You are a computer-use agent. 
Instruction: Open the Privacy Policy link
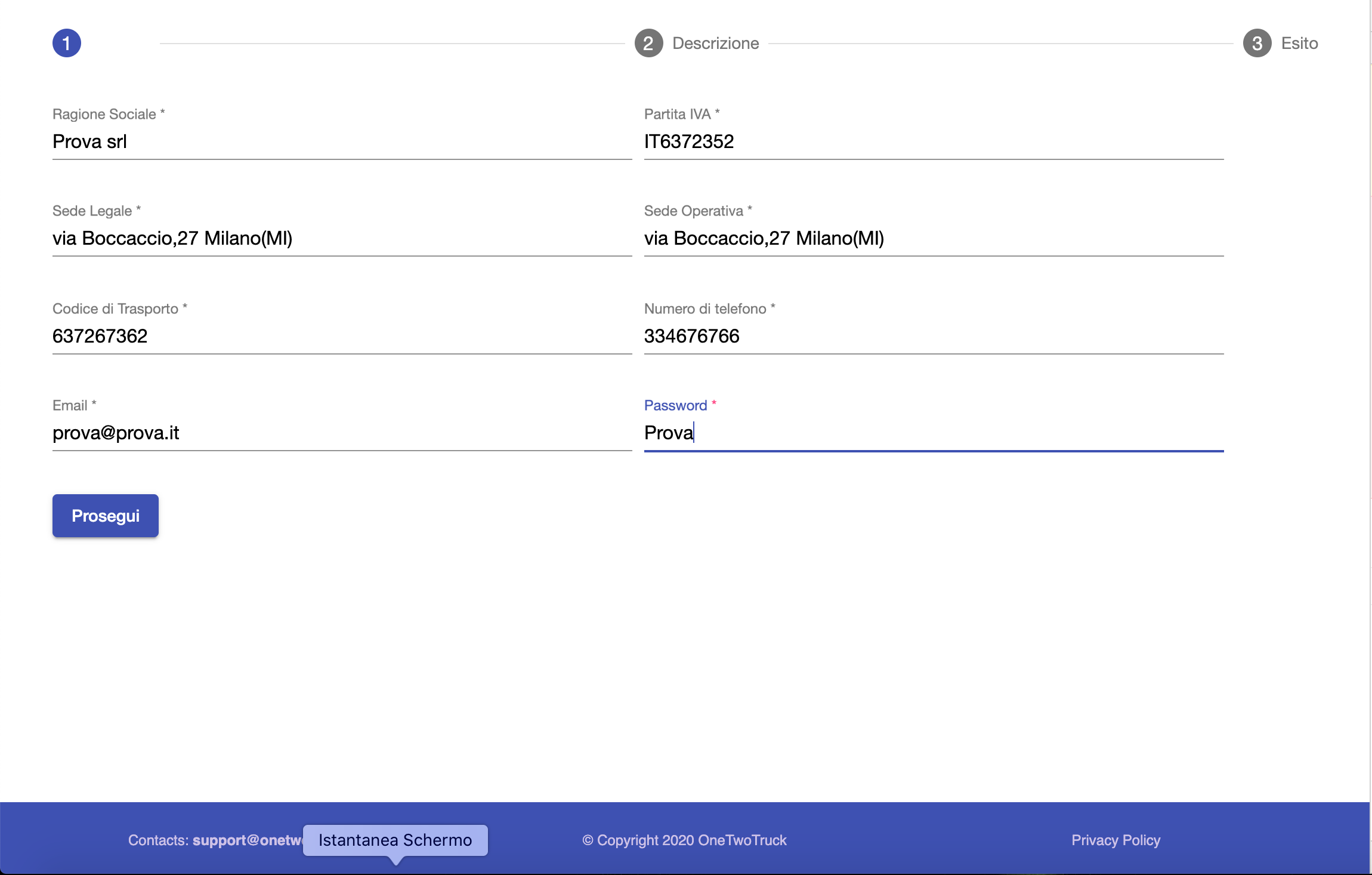(x=1115, y=840)
